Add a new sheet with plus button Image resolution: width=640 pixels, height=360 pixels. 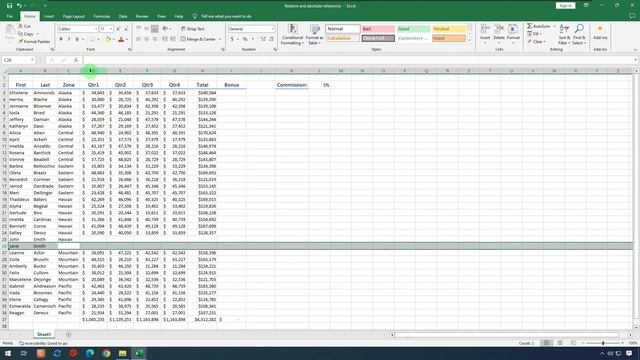click(x=68, y=334)
